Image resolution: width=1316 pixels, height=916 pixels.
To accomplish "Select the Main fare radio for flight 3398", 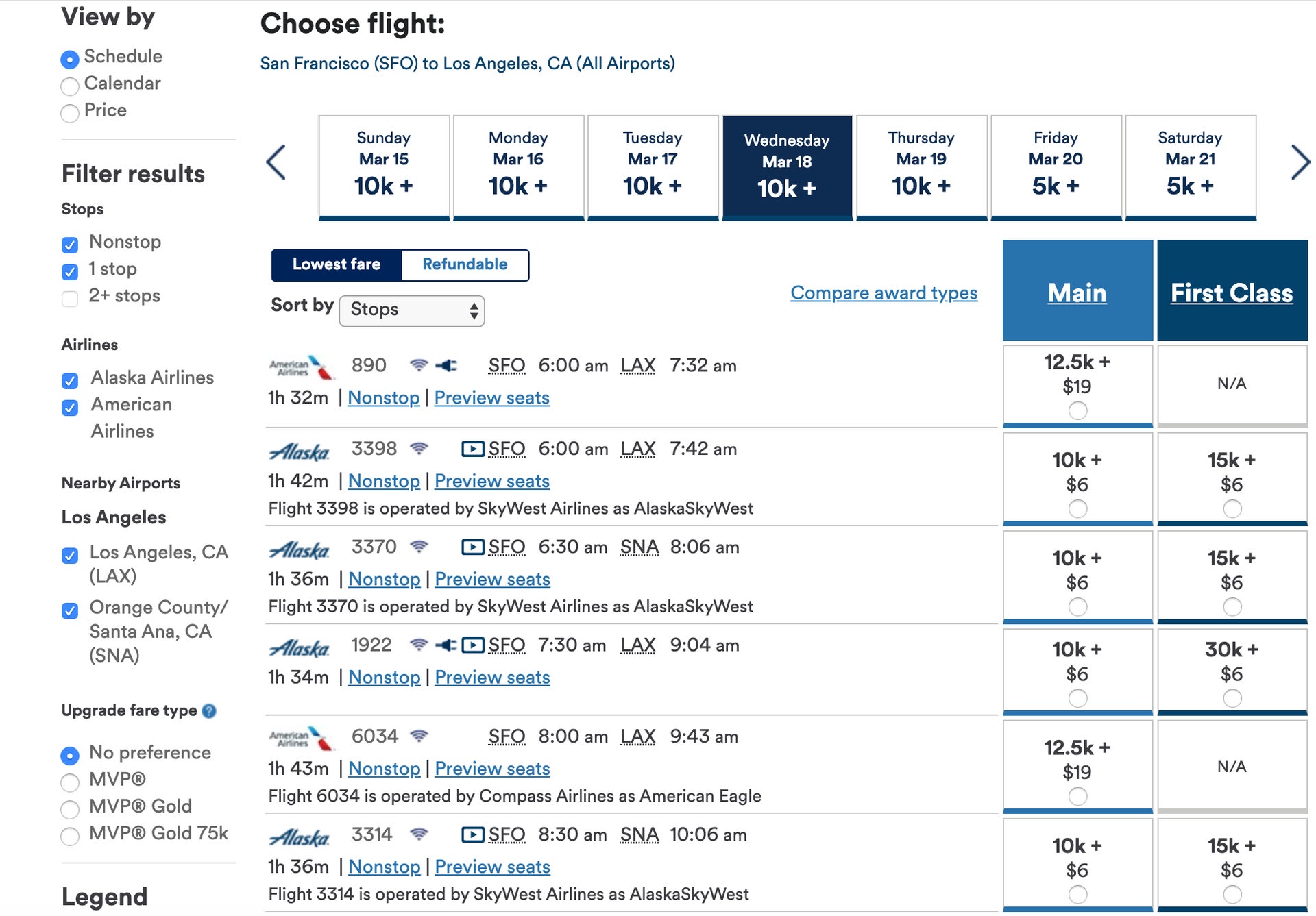I will tap(1077, 508).
